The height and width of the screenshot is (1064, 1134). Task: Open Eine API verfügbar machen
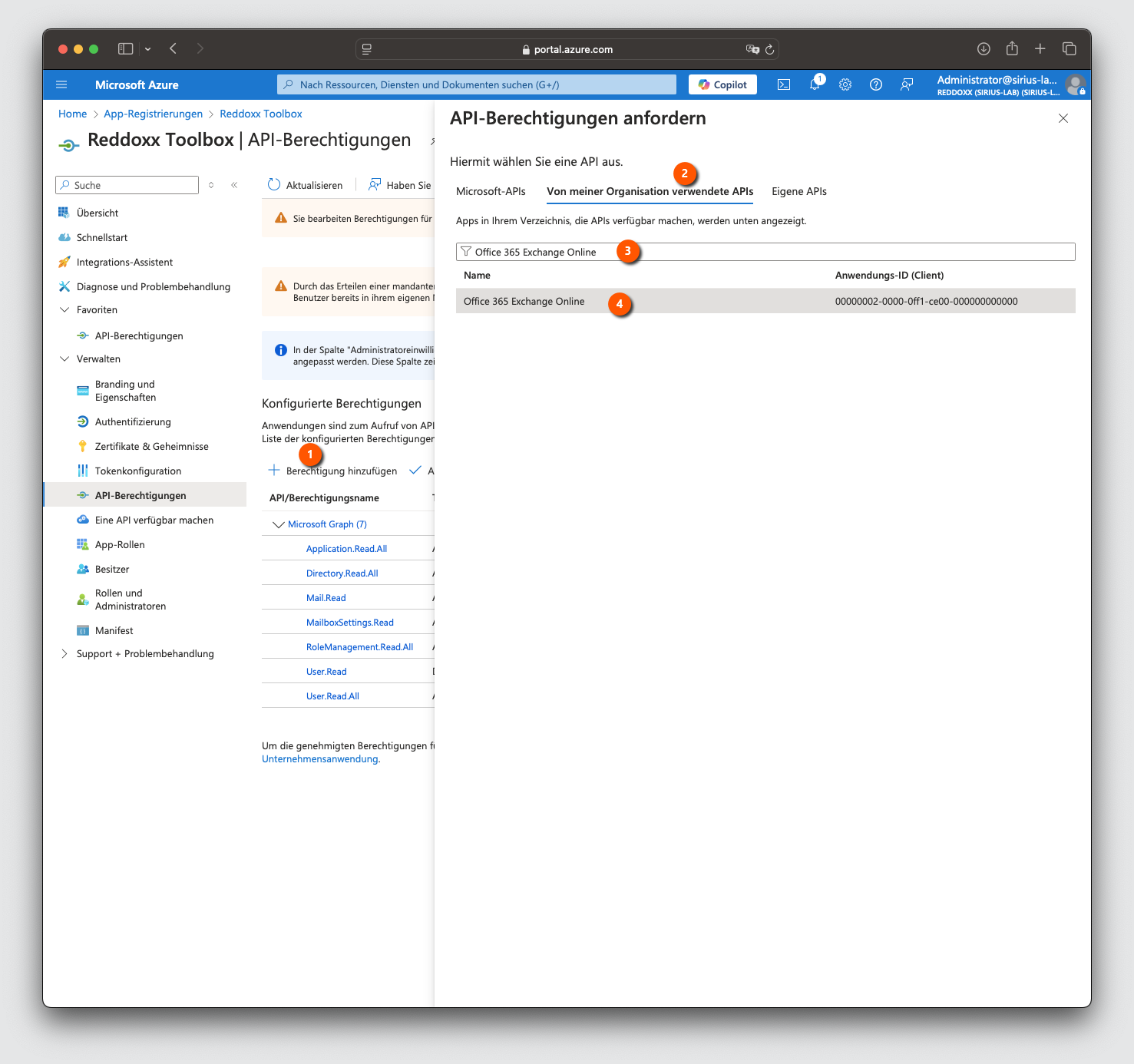[154, 520]
